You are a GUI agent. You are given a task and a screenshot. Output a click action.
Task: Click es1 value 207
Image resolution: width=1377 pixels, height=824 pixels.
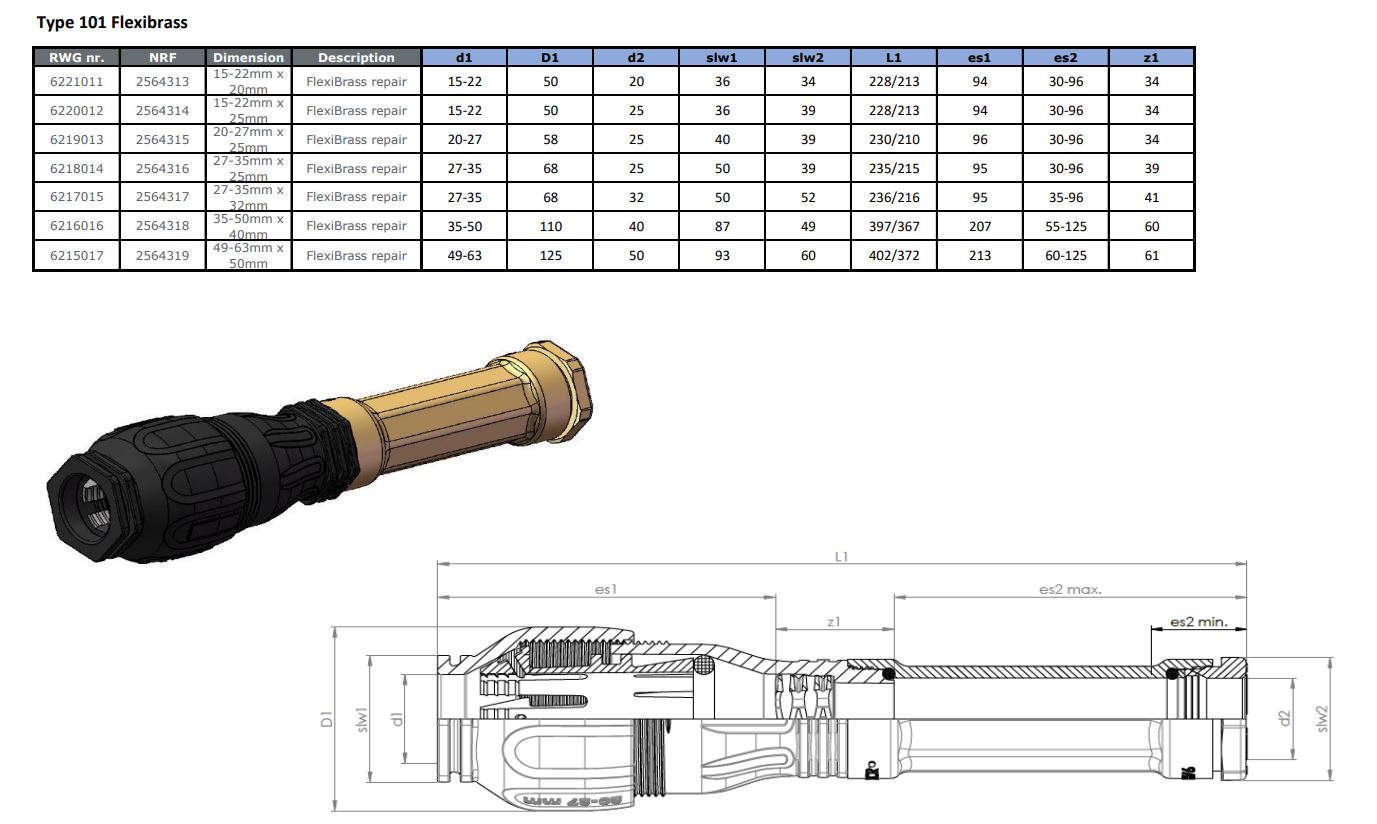coord(980,227)
